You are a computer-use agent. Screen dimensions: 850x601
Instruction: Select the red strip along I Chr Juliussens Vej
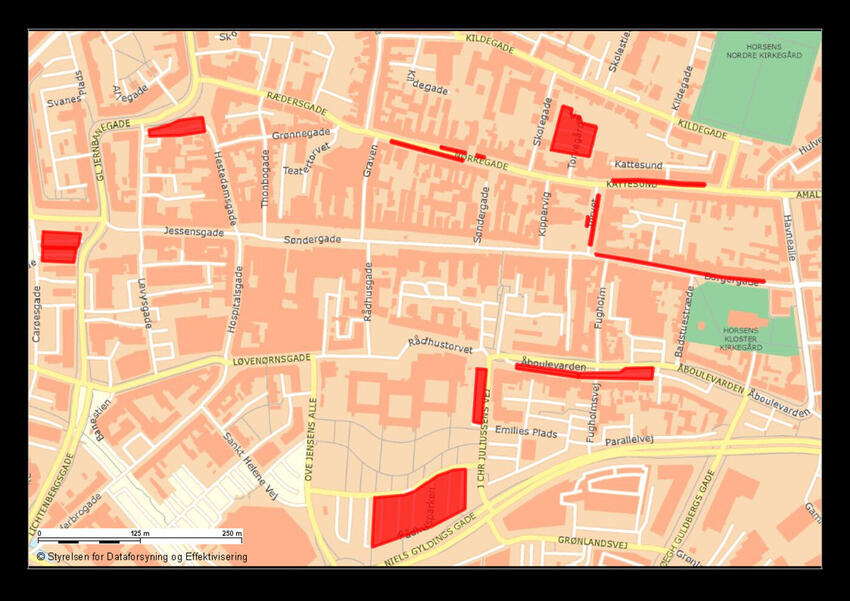coord(477,395)
